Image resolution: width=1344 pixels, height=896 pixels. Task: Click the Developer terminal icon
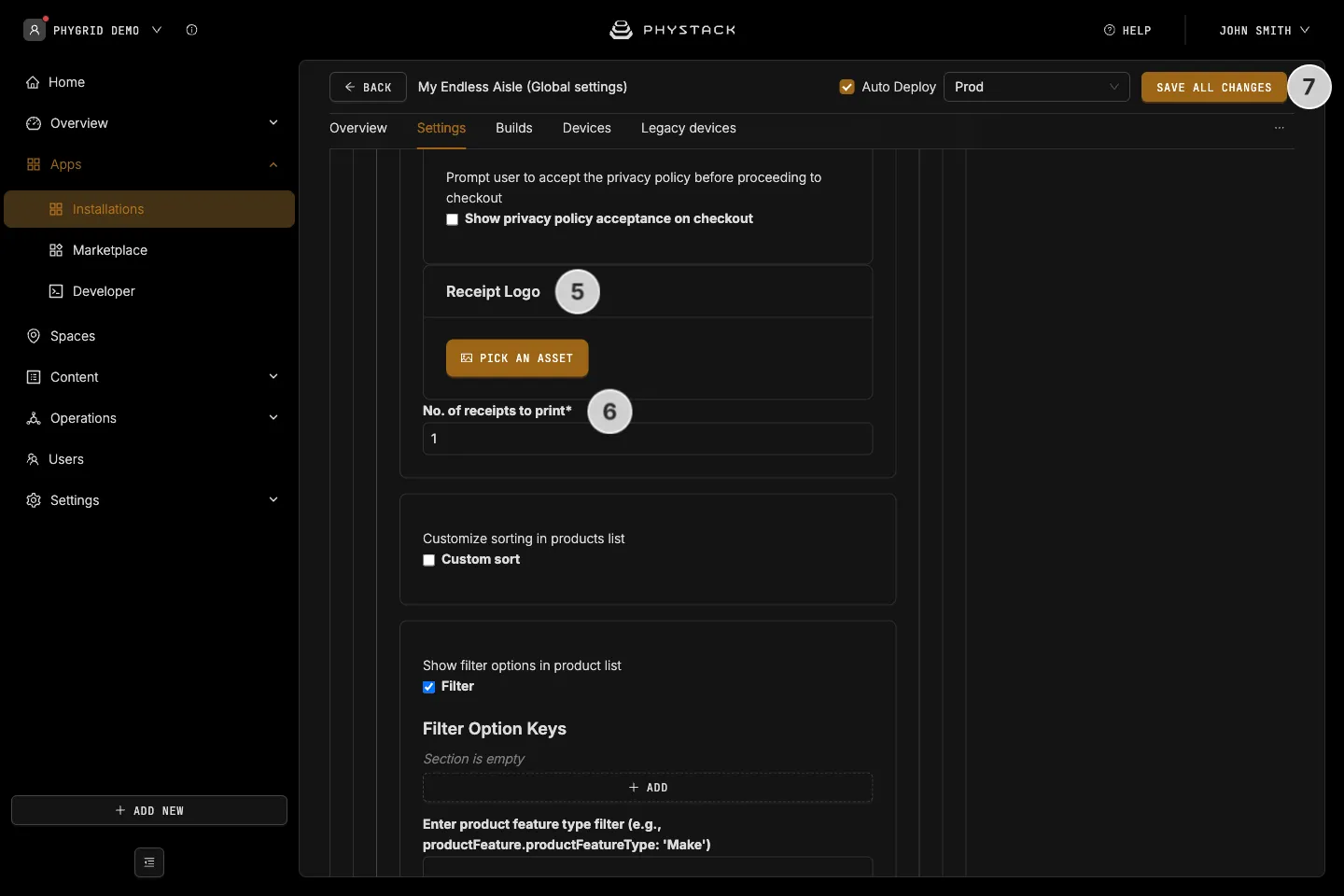coord(56,291)
